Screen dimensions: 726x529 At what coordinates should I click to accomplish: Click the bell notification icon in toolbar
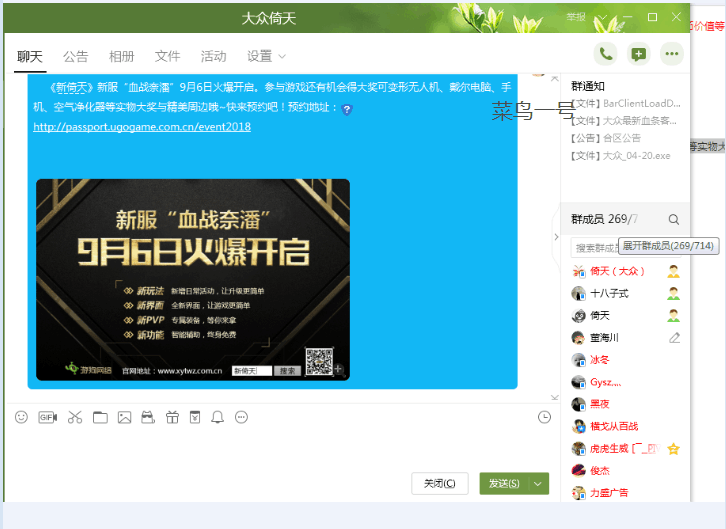point(218,417)
